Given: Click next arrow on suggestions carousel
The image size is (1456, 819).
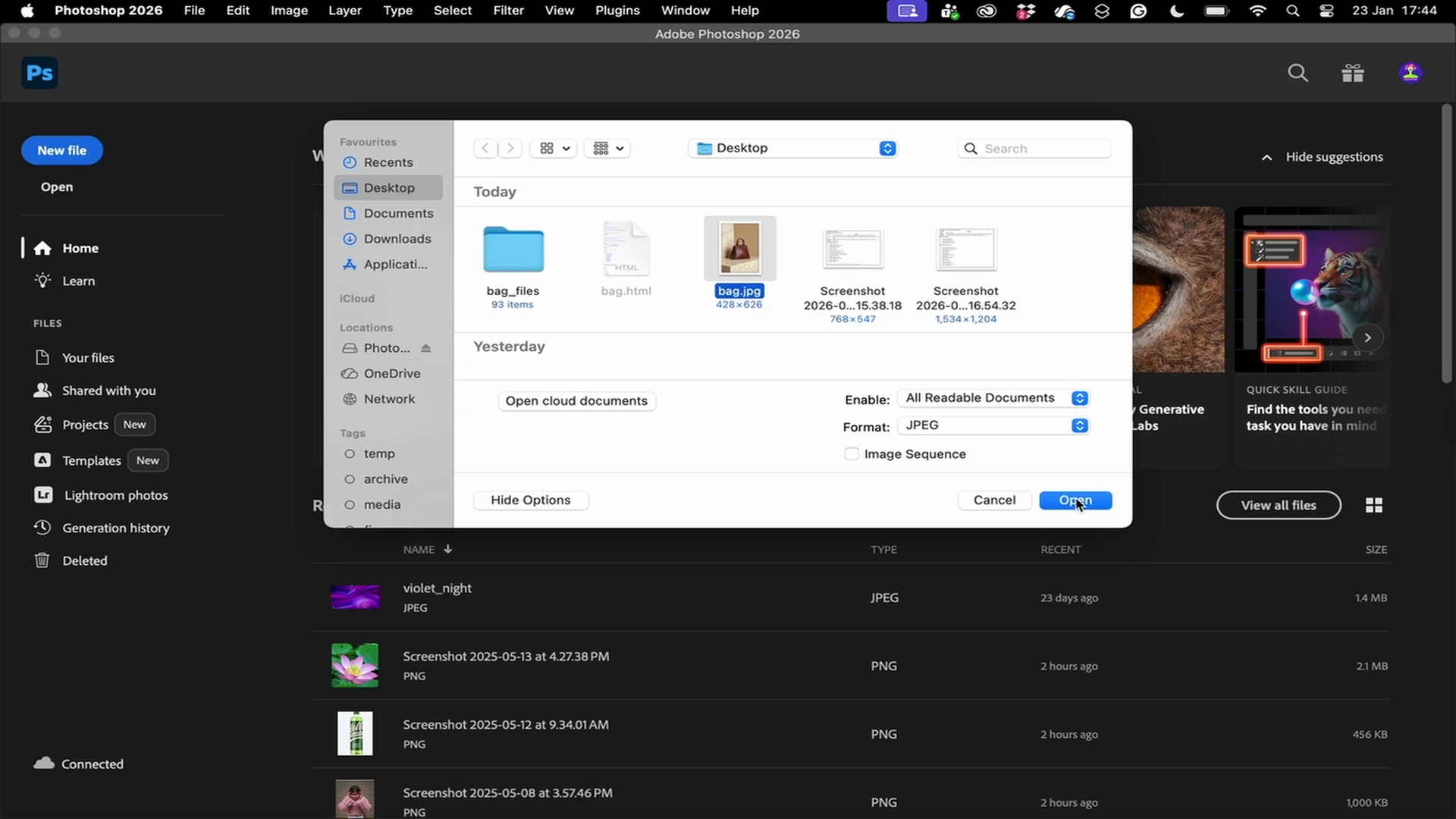Looking at the screenshot, I should click(x=1367, y=337).
